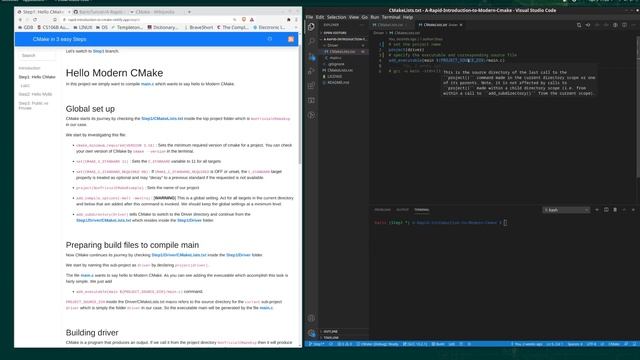Viewport: 640px width, 360px height.
Task: Click the git branch indicator in status bar
Action: click(317, 344)
